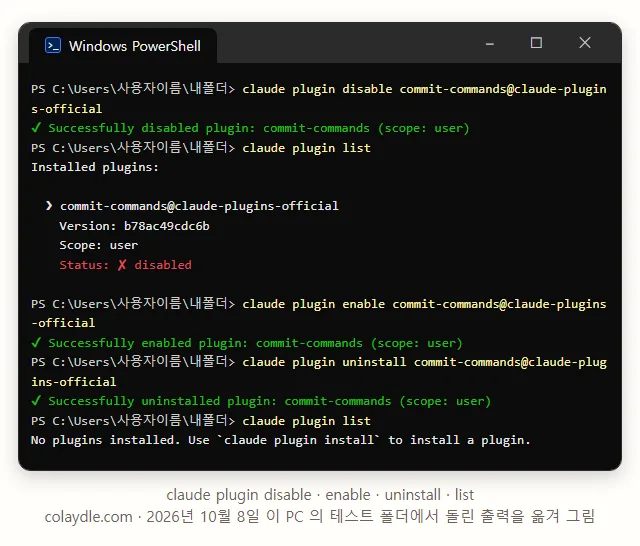Click the wrapped 'ins-official' line

click(73, 382)
